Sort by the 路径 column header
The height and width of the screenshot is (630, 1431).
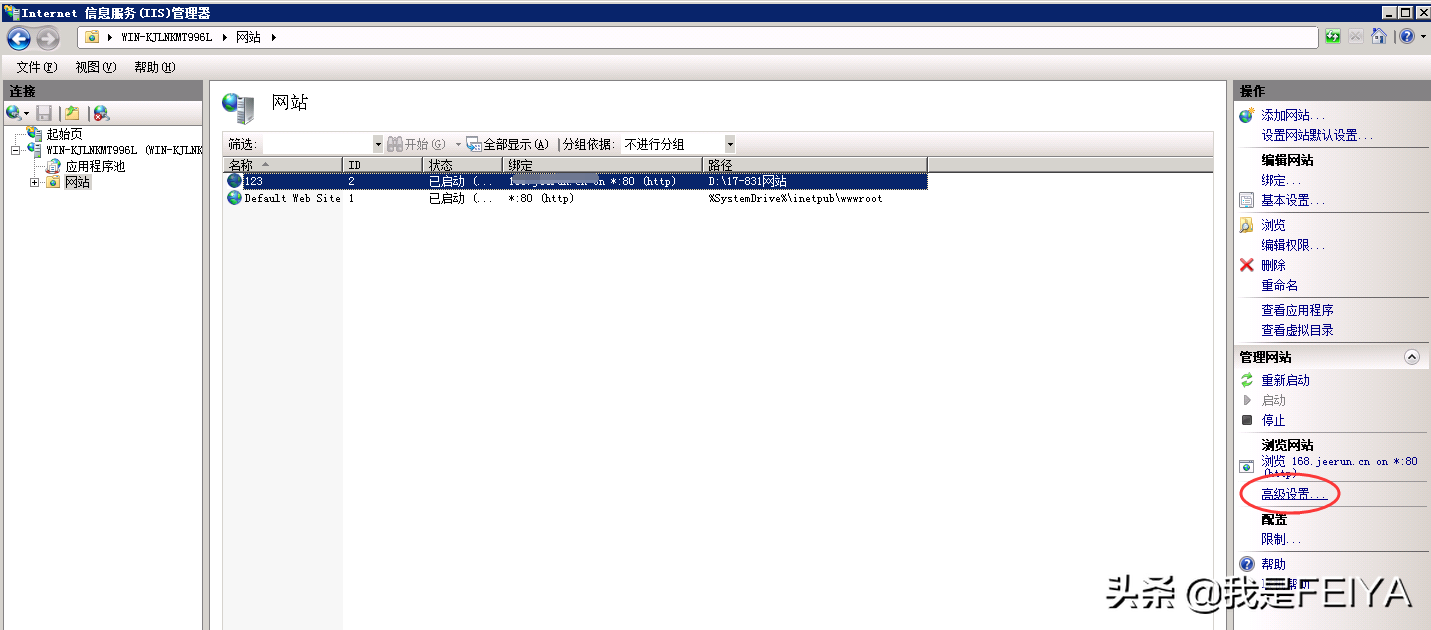coord(815,164)
